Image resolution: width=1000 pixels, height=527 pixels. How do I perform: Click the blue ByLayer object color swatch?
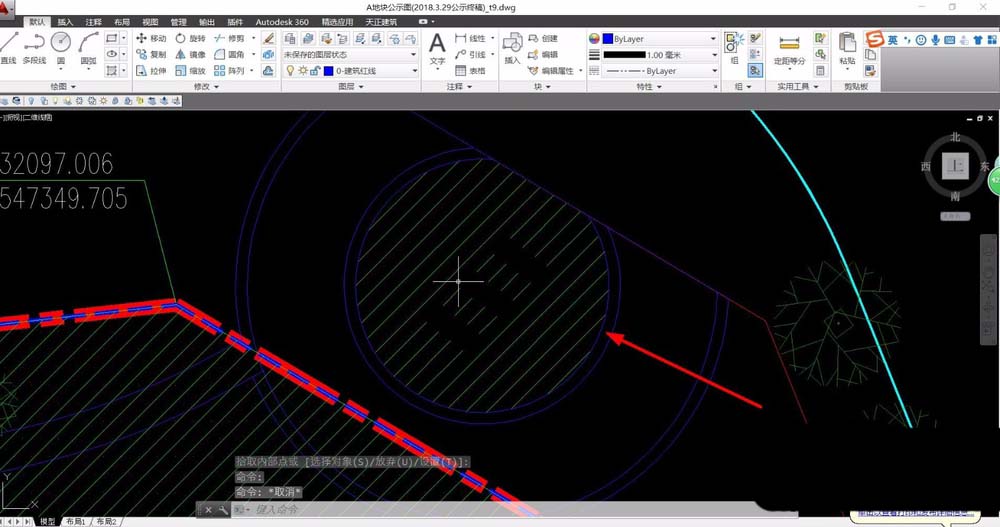click(607, 38)
